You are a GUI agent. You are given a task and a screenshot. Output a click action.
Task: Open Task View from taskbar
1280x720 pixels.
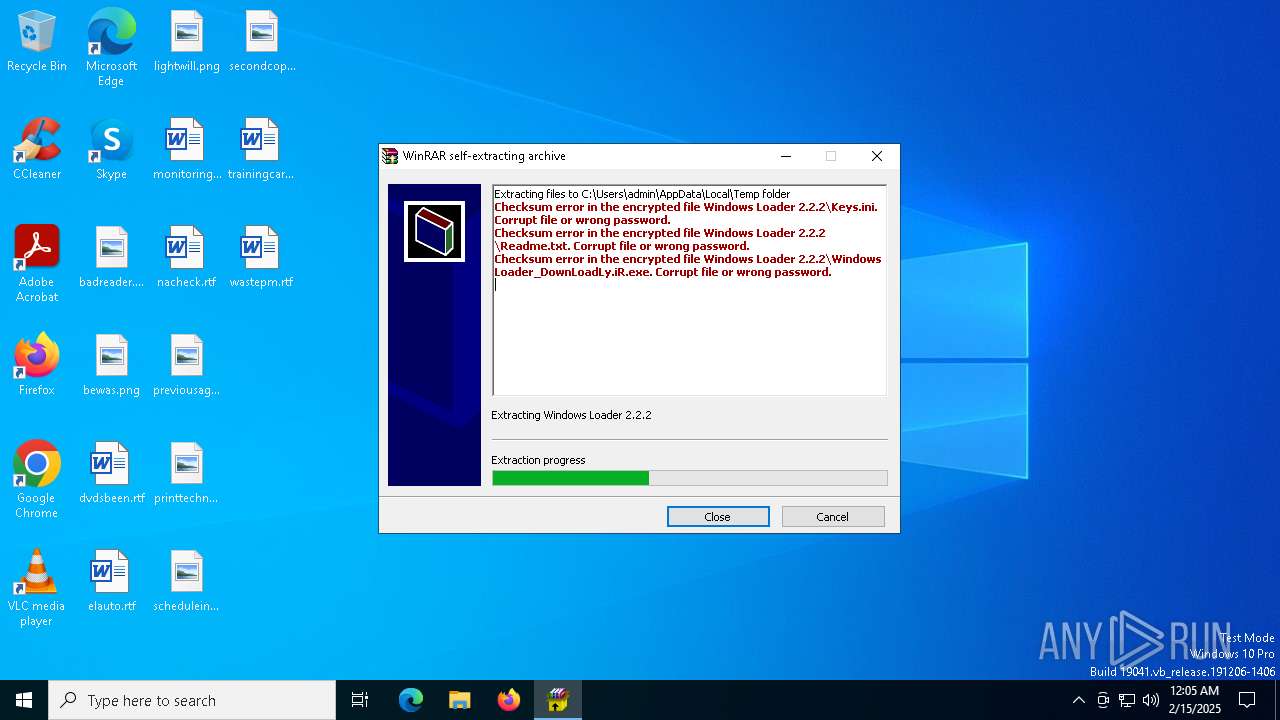360,700
